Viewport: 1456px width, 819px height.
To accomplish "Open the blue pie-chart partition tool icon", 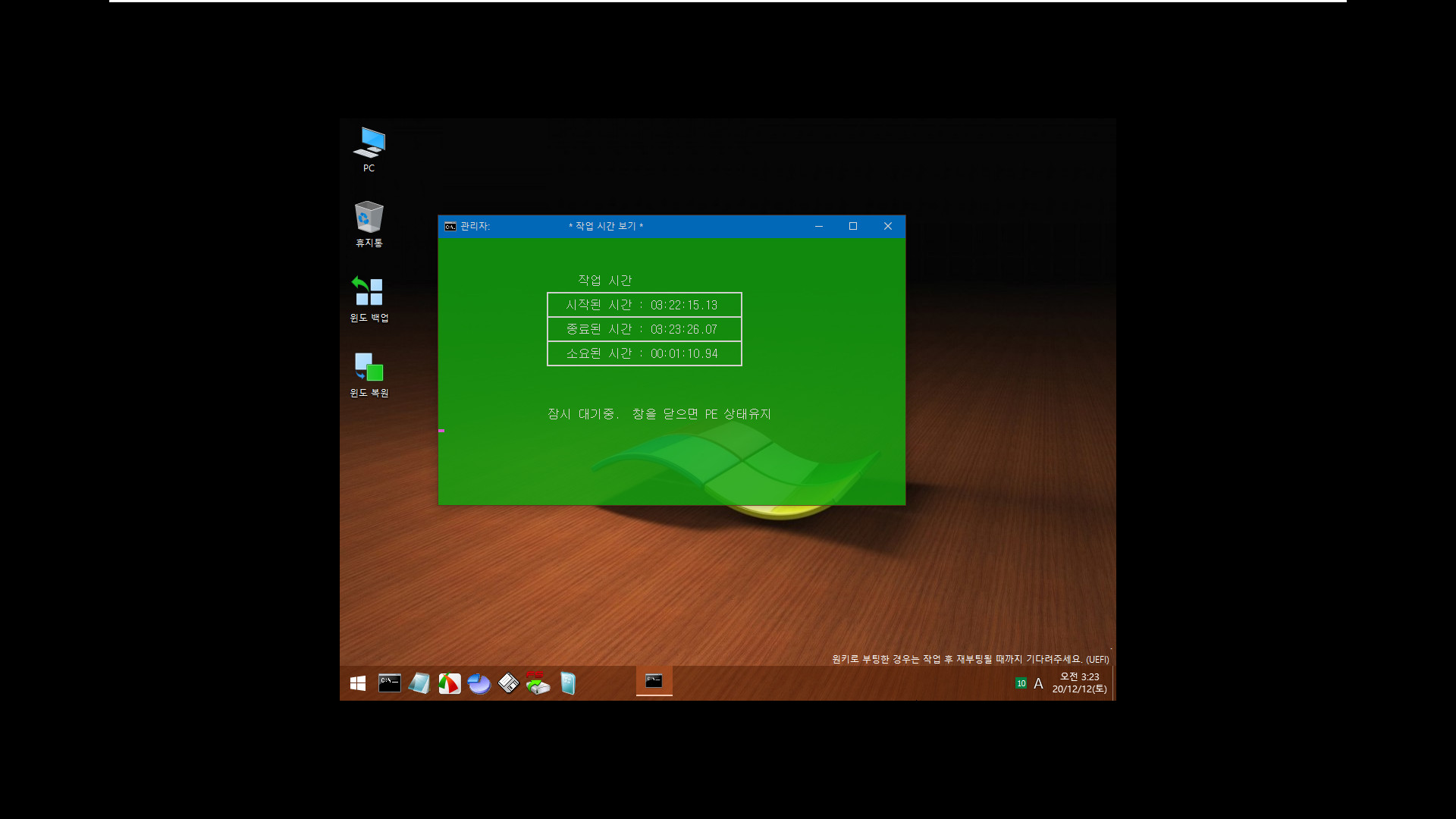I will click(479, 683).
